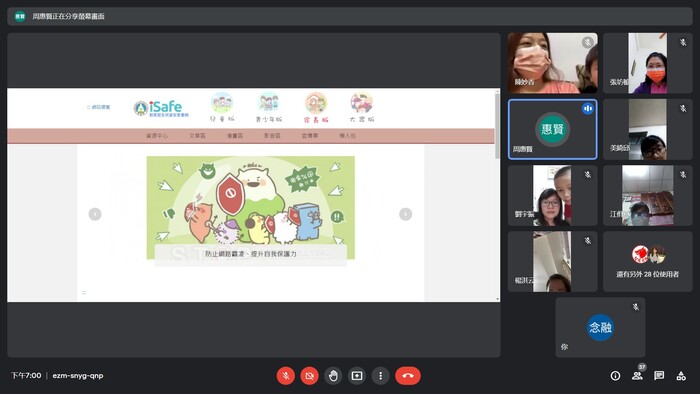
Task: Open the 宣傳單 menu item
Action: tap(310, 136)
